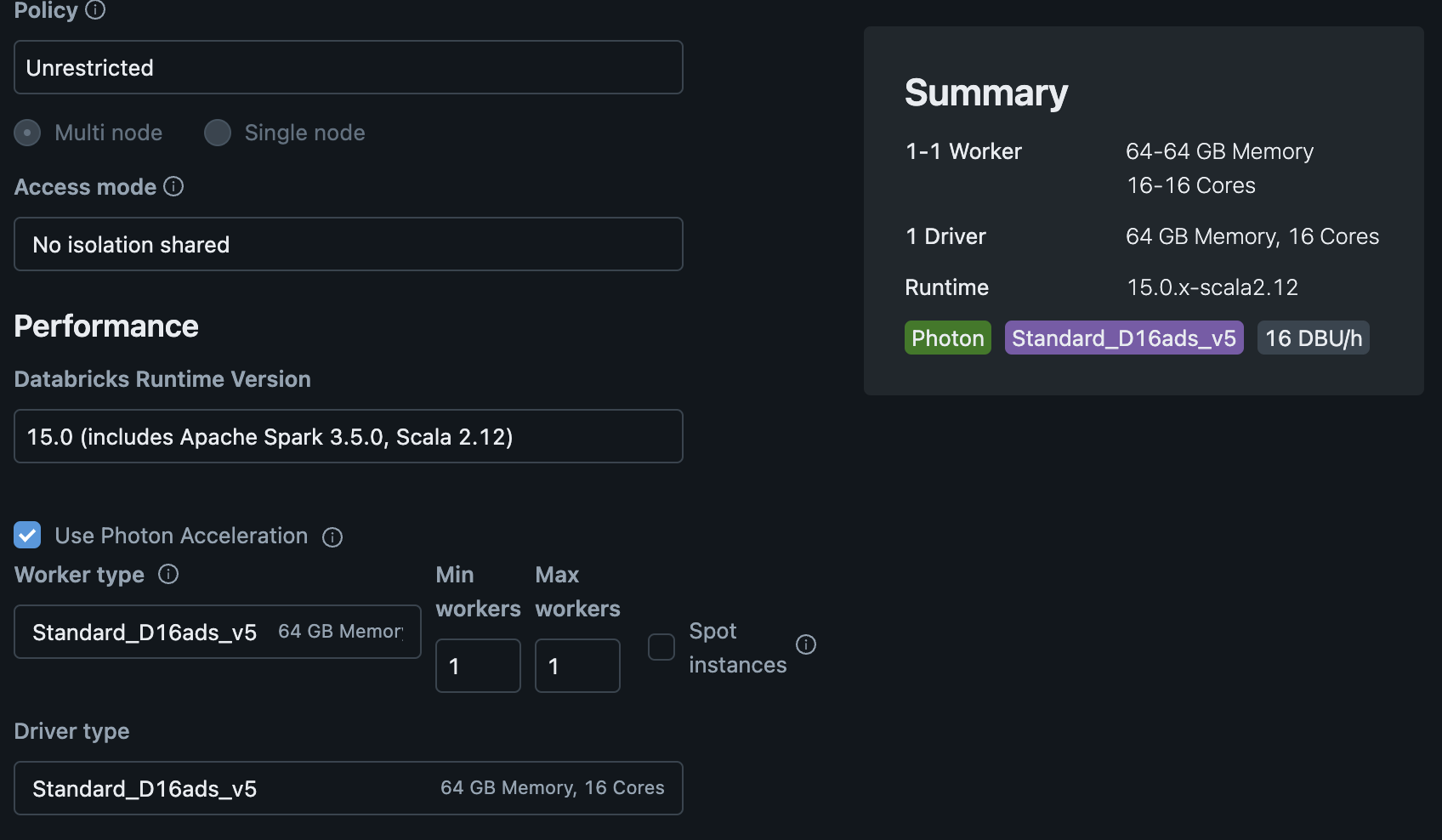
Task: Click the Databricks Runtime Version label
Action: [x=162, y=379]
